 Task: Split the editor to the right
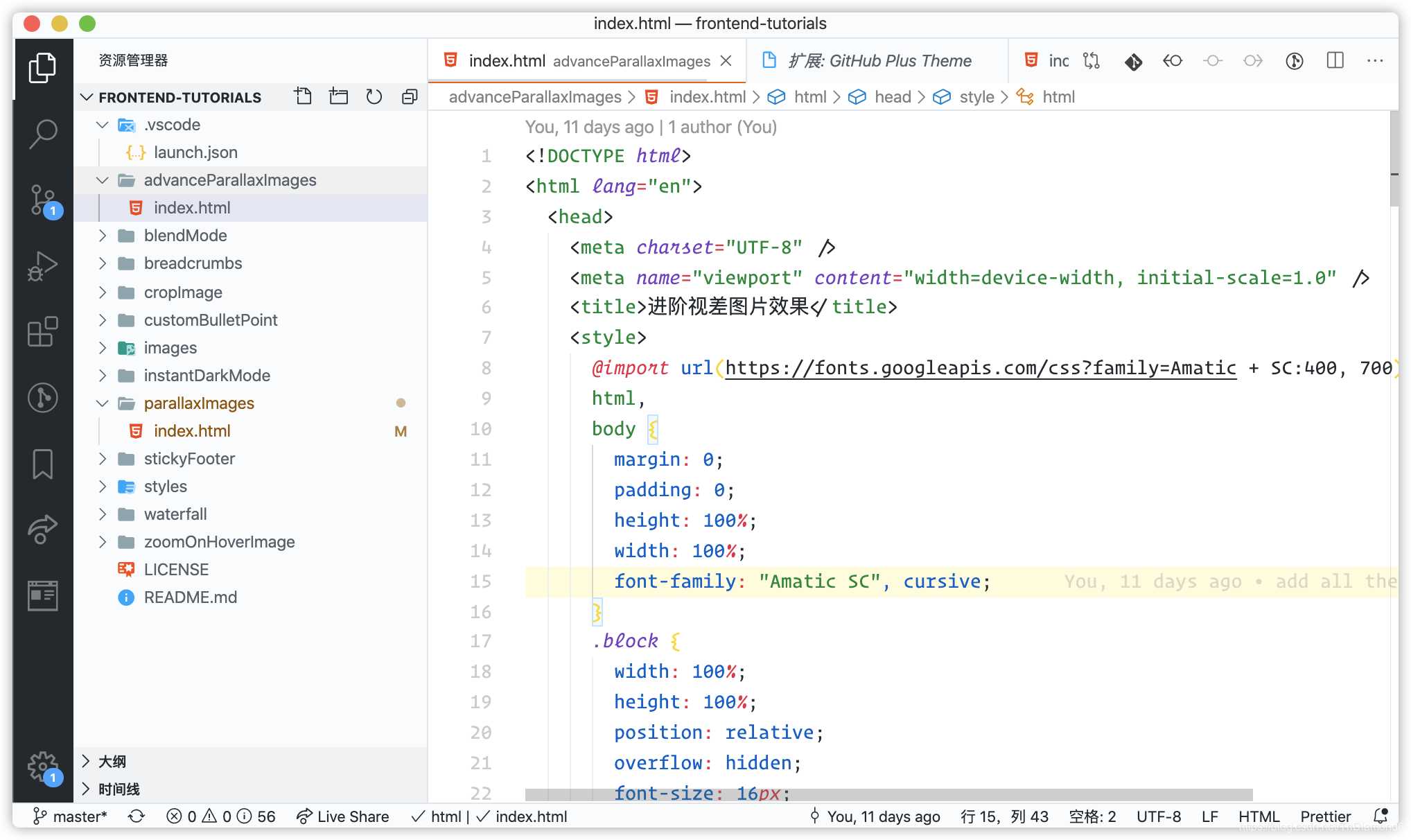[x=1335, y=61]
